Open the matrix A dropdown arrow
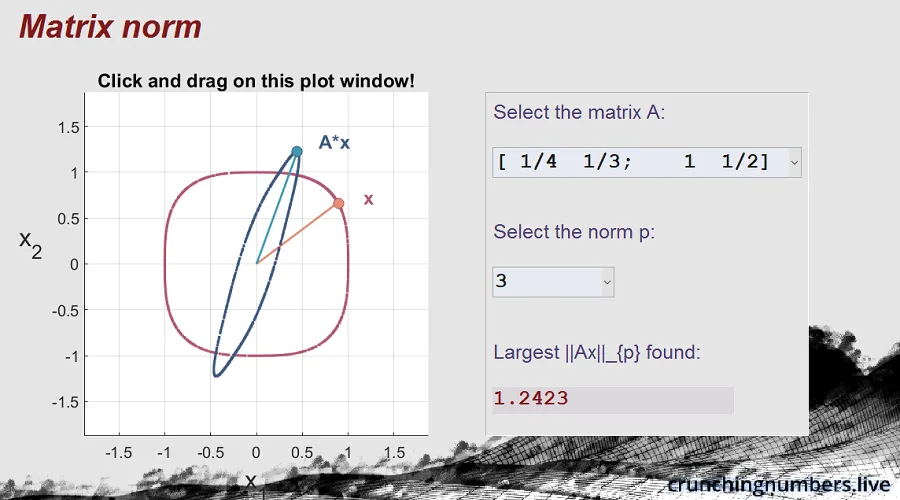This screenshot has width=900, height=500. (x=794, y=162)
